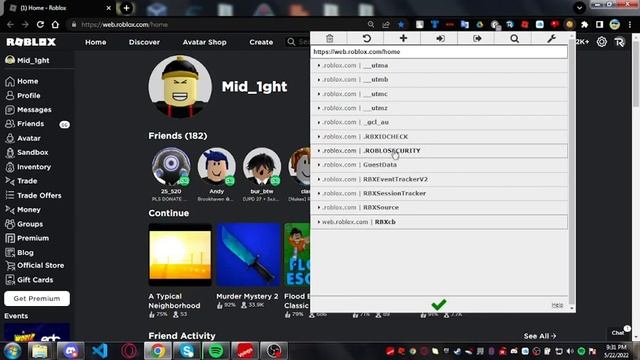Viewport: 640px width, 360px height.
Task: Open Profile in the left sidebar
Action: click(23, 96)
